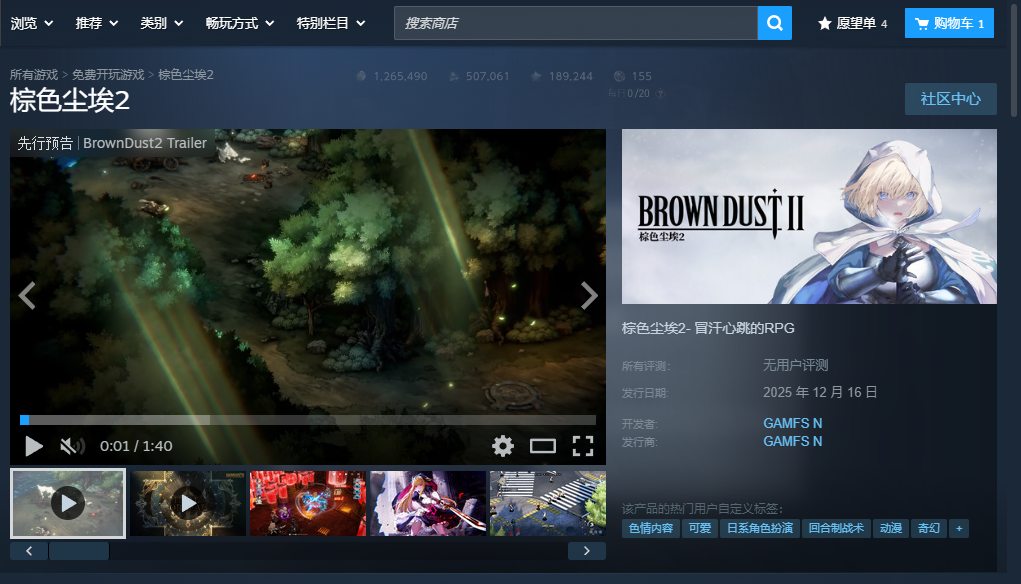Click the search magnifier icon

coord(774,23)
